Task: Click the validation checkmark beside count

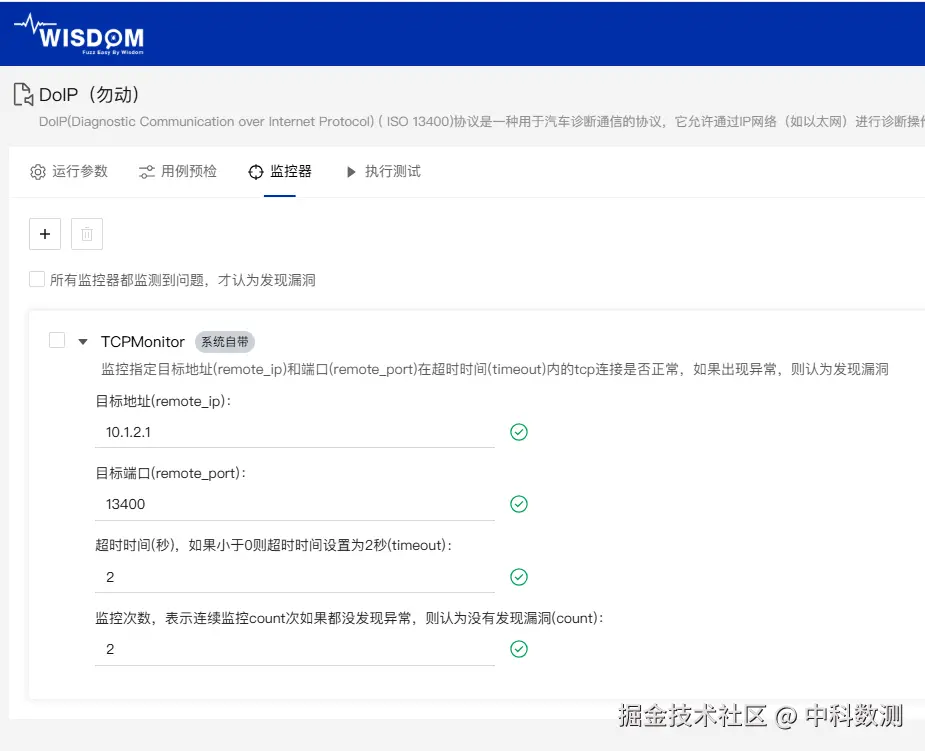Action: click(x=519, y=649)
